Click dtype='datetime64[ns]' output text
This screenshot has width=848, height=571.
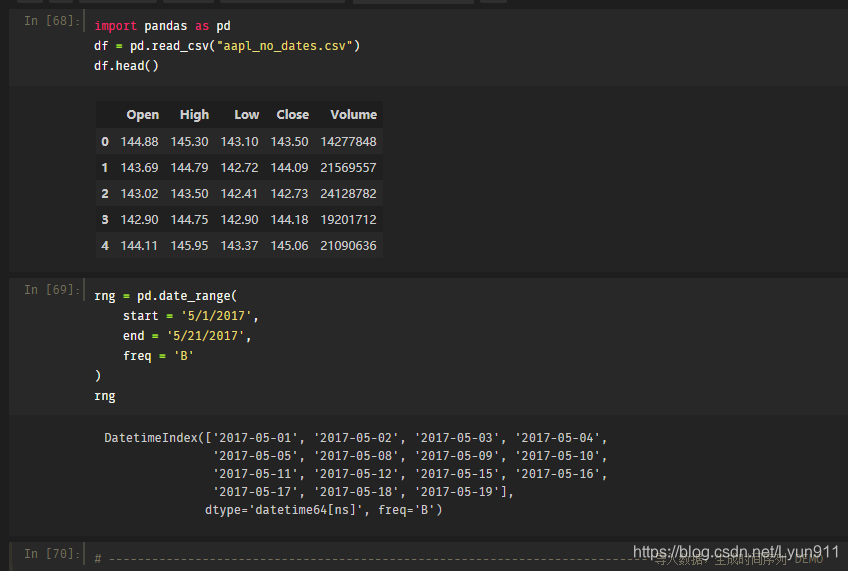tap(284, 510)
